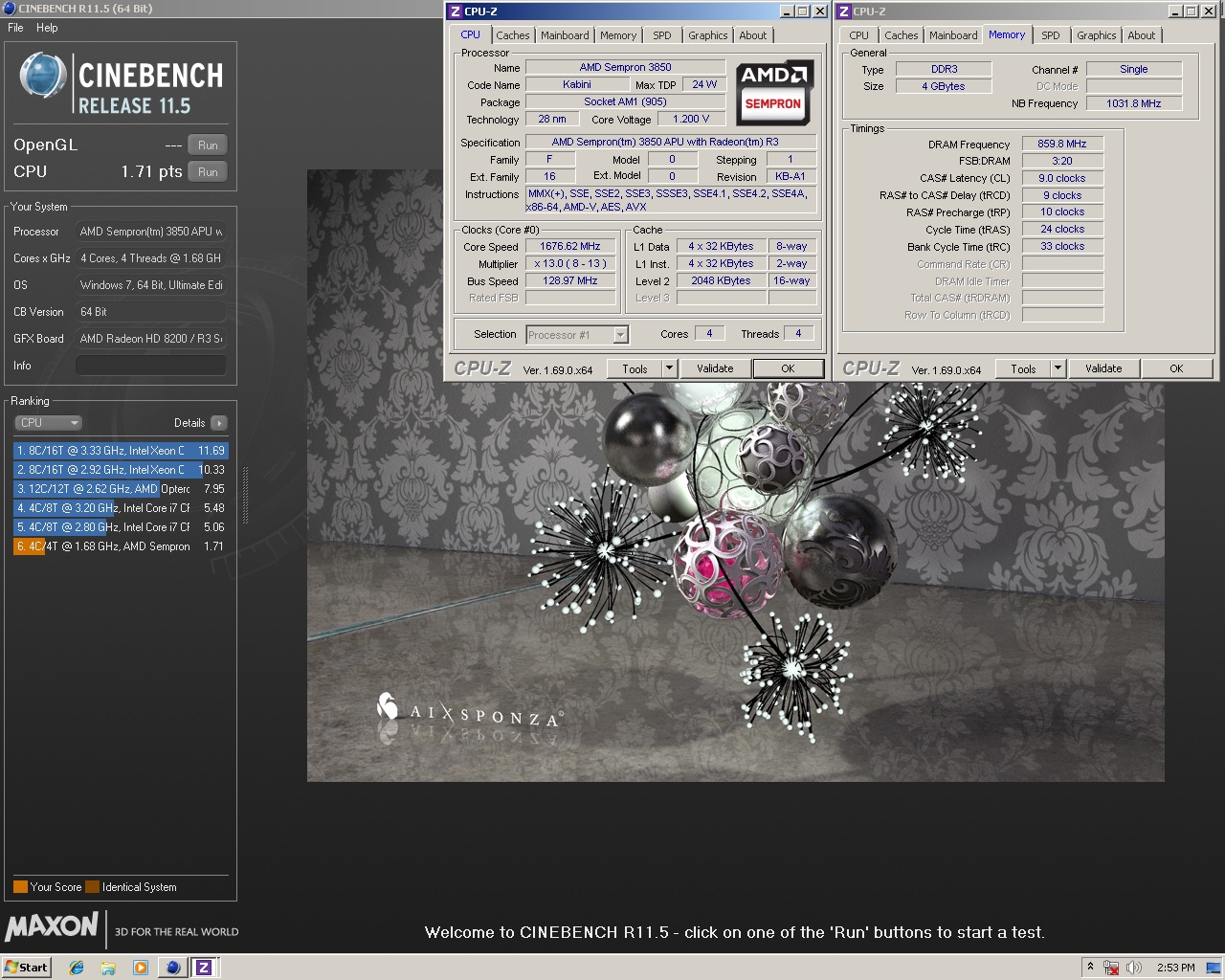
Task: Click the Processor field AMD Sempron 3850 APU
Action: 151,232
